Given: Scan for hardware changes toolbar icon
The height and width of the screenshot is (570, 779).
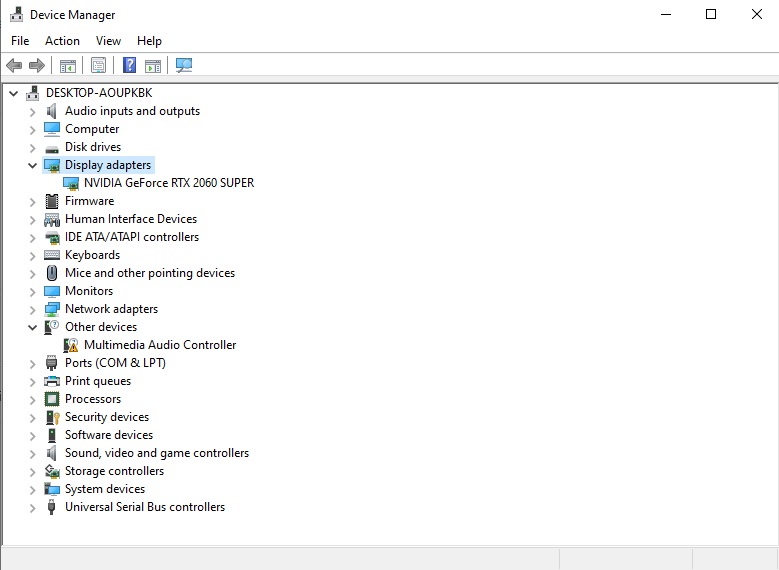Looking at the screenshot, I should 183,66.
